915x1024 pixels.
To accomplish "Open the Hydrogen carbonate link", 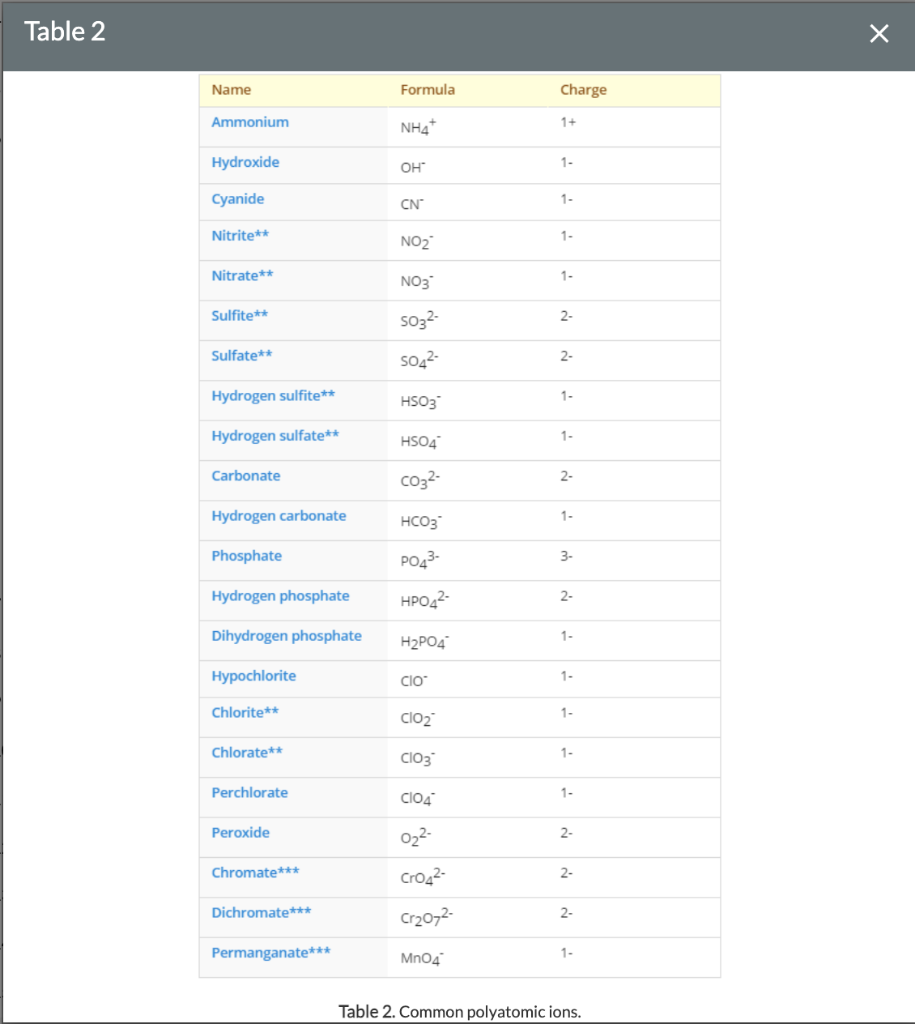I will (279, 516).
